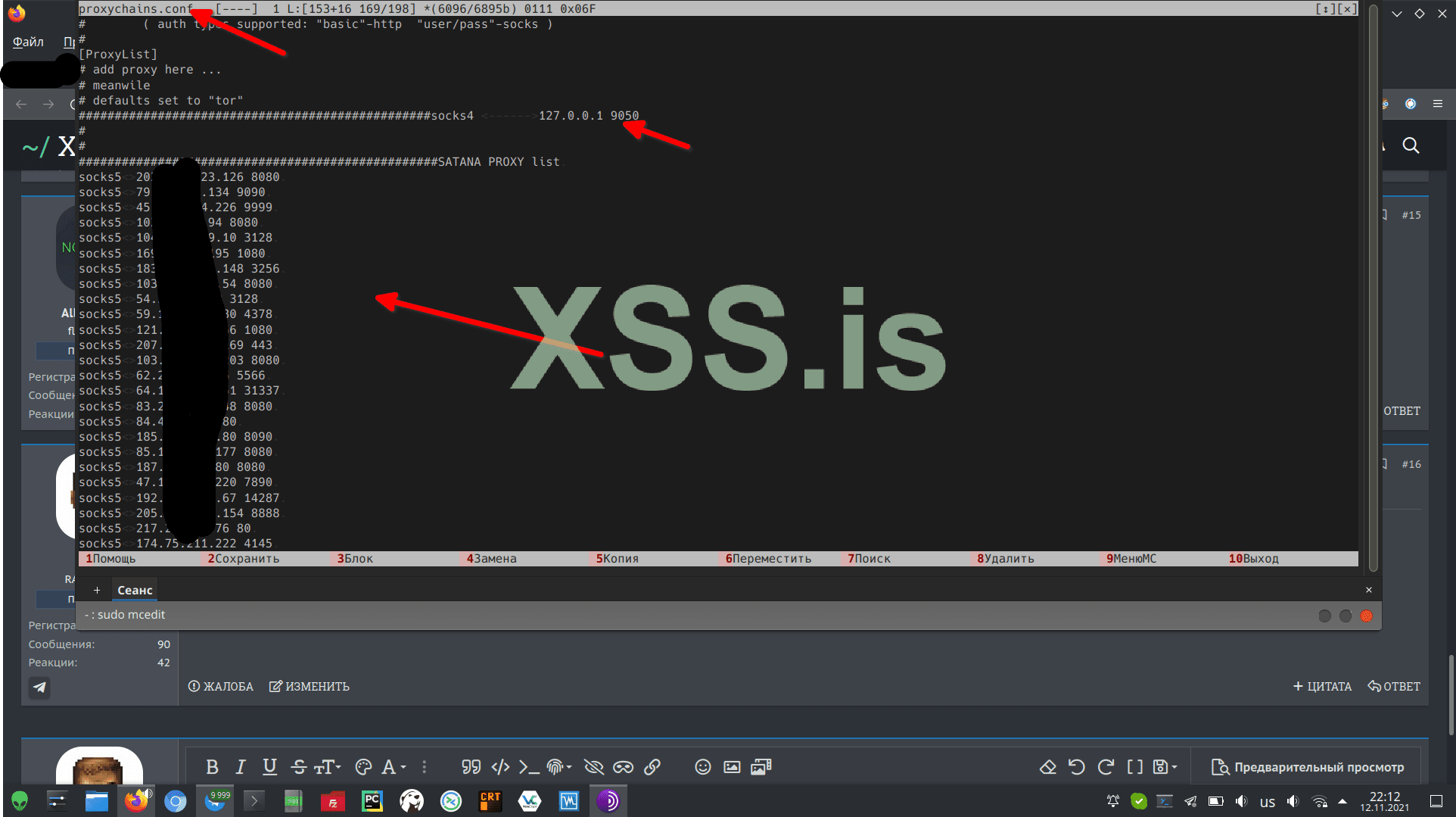Insert a quote block in the editor

[x=471, y=767]
